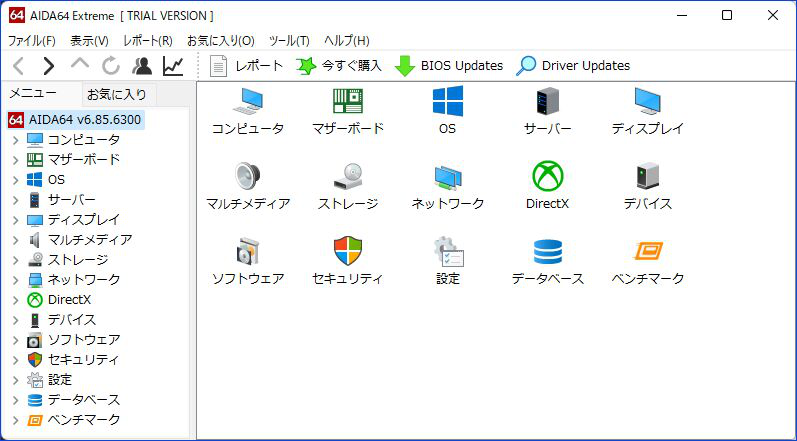The height and width of the screenshot is (441, 797).
Task: Select ストレージ in the sidebar tree
Action: pos(78,260)
